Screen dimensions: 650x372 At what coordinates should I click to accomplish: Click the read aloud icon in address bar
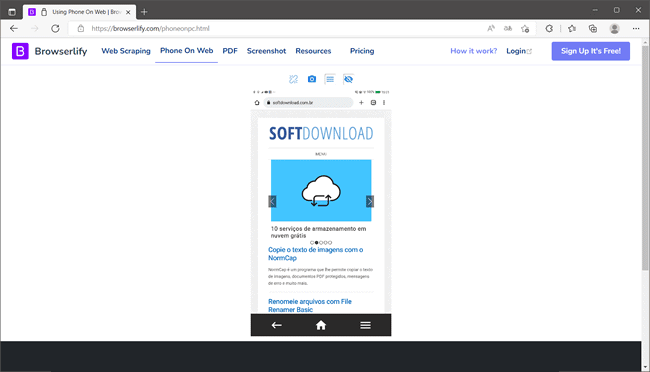click(491, 29)
